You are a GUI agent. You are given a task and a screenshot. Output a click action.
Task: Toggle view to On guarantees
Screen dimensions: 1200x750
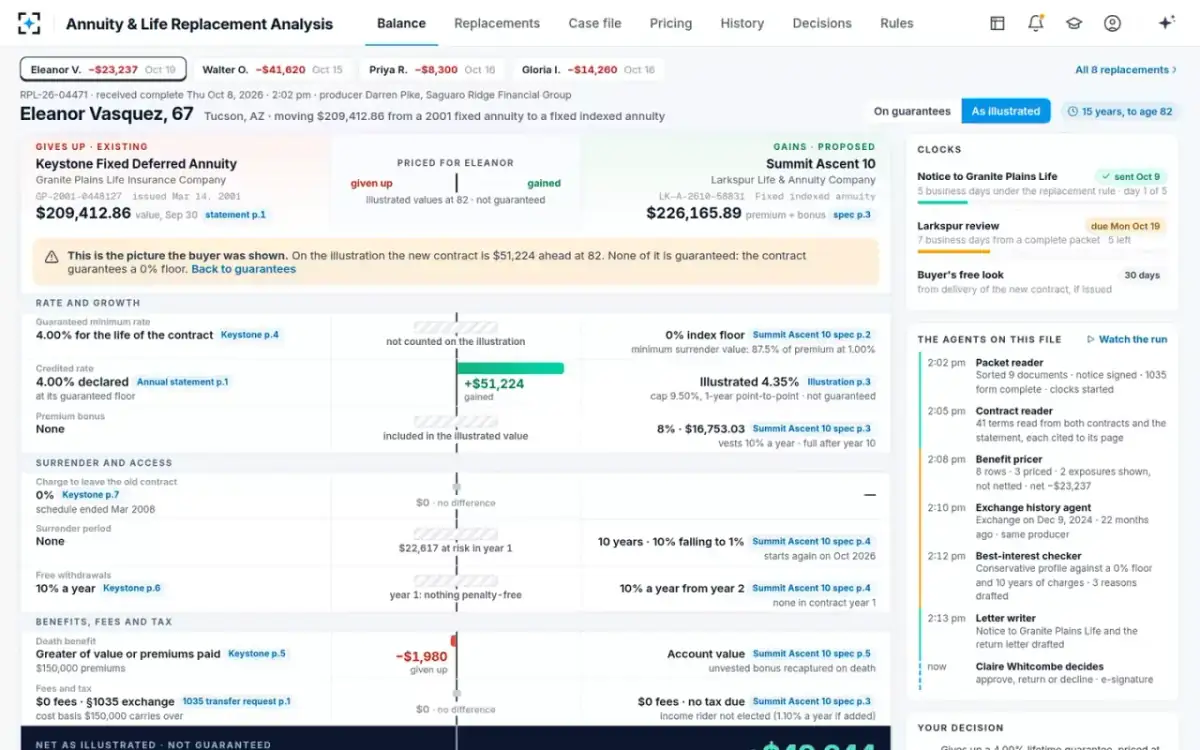pyautogui.click(x=912, y=111)
